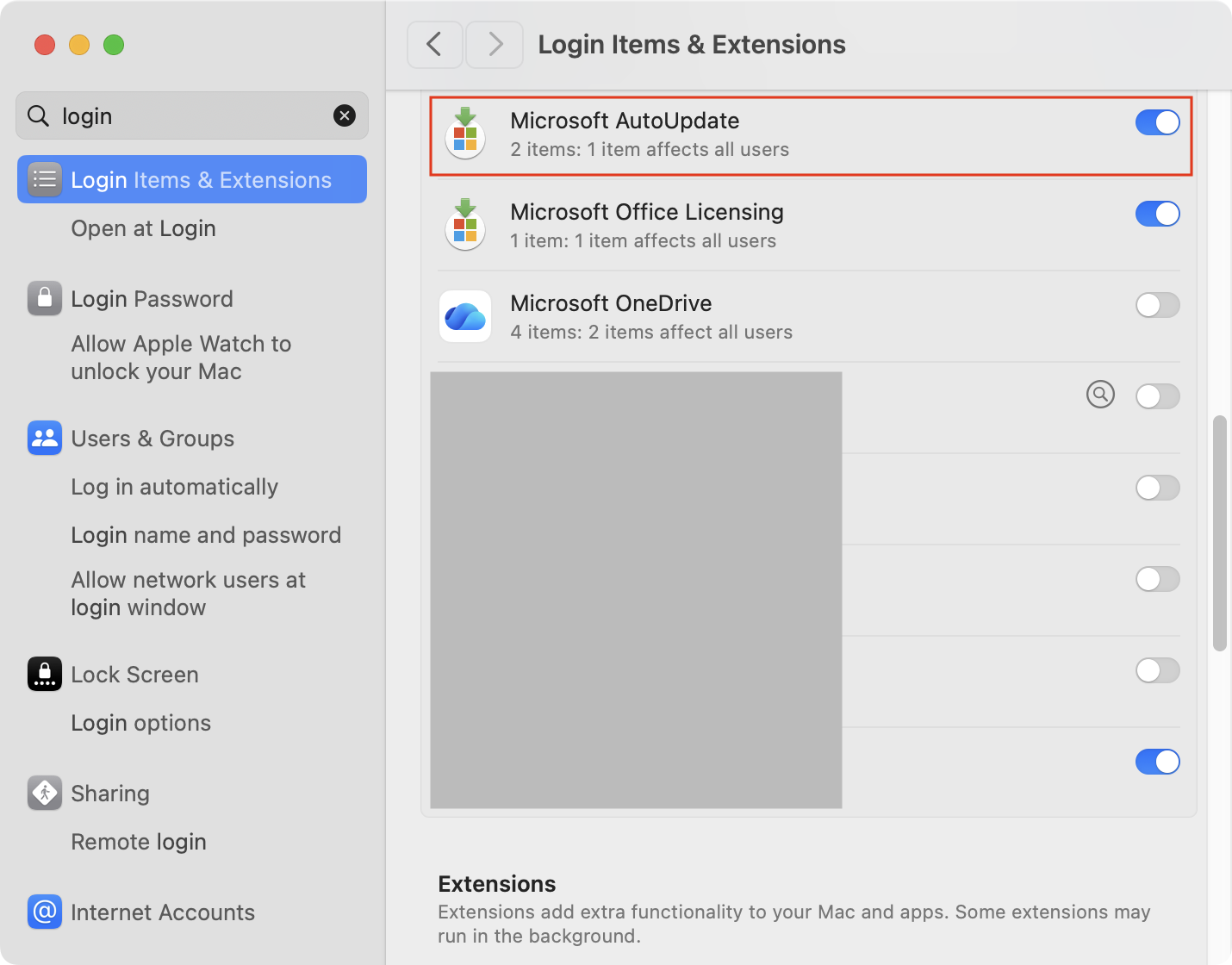Screen dimensions: 1232x965
Task: Click the Microsoft AutoUpdate app icon
Action: click(x=465, y=134)
